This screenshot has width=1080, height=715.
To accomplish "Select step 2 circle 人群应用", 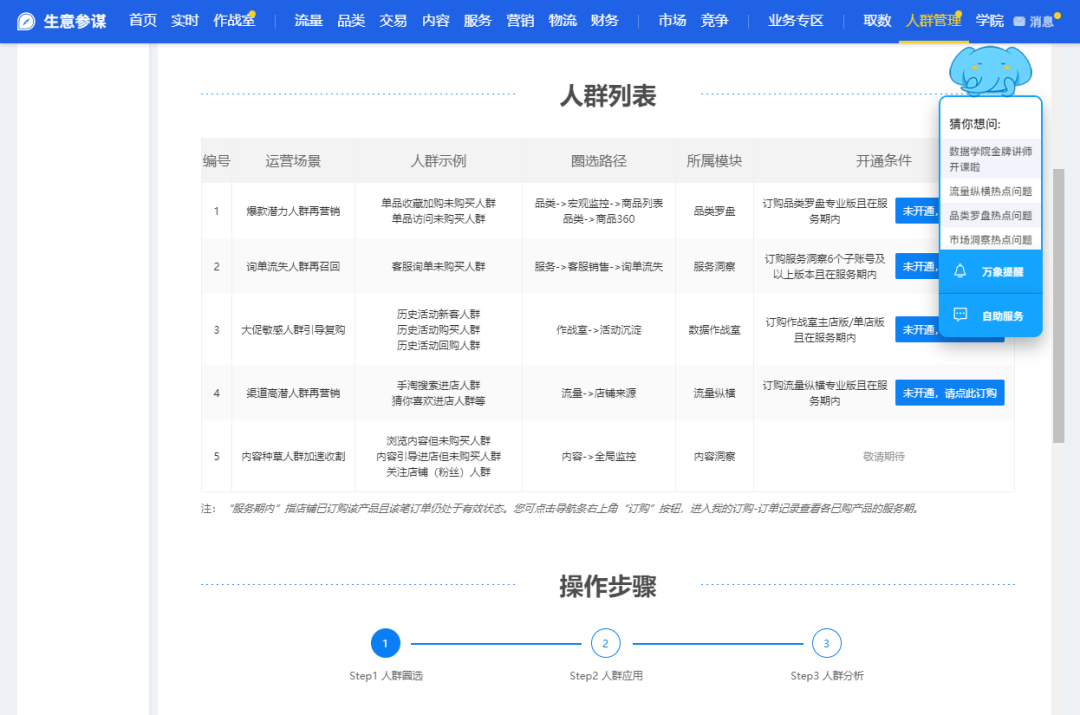I will 605,643.
